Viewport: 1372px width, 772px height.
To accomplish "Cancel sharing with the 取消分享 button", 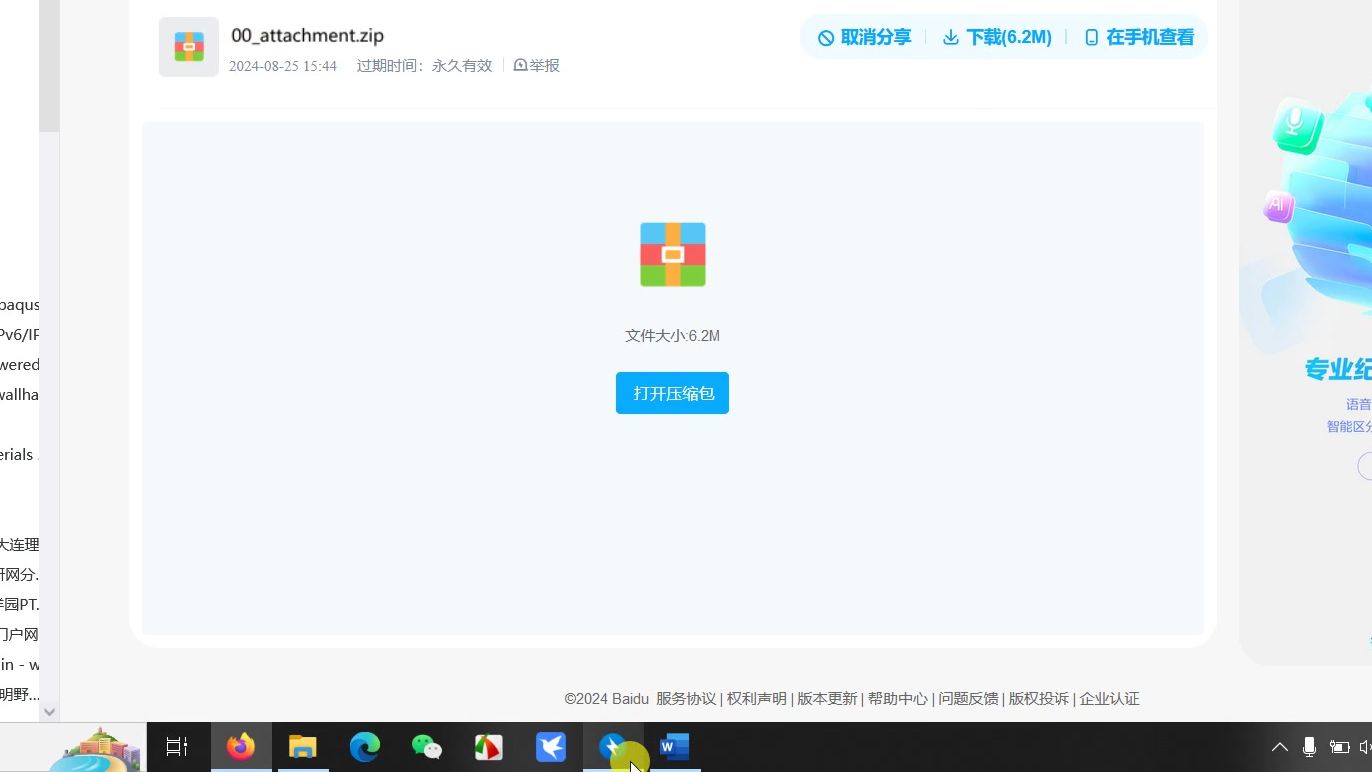I will [x=864, y=37].
